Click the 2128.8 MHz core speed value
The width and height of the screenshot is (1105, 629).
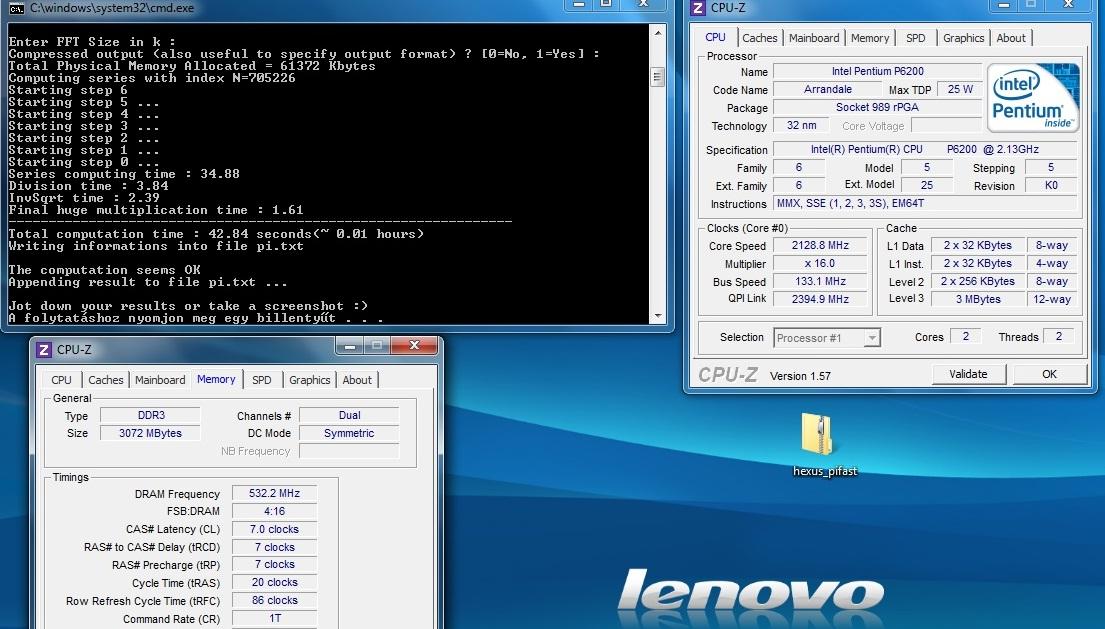820,245
